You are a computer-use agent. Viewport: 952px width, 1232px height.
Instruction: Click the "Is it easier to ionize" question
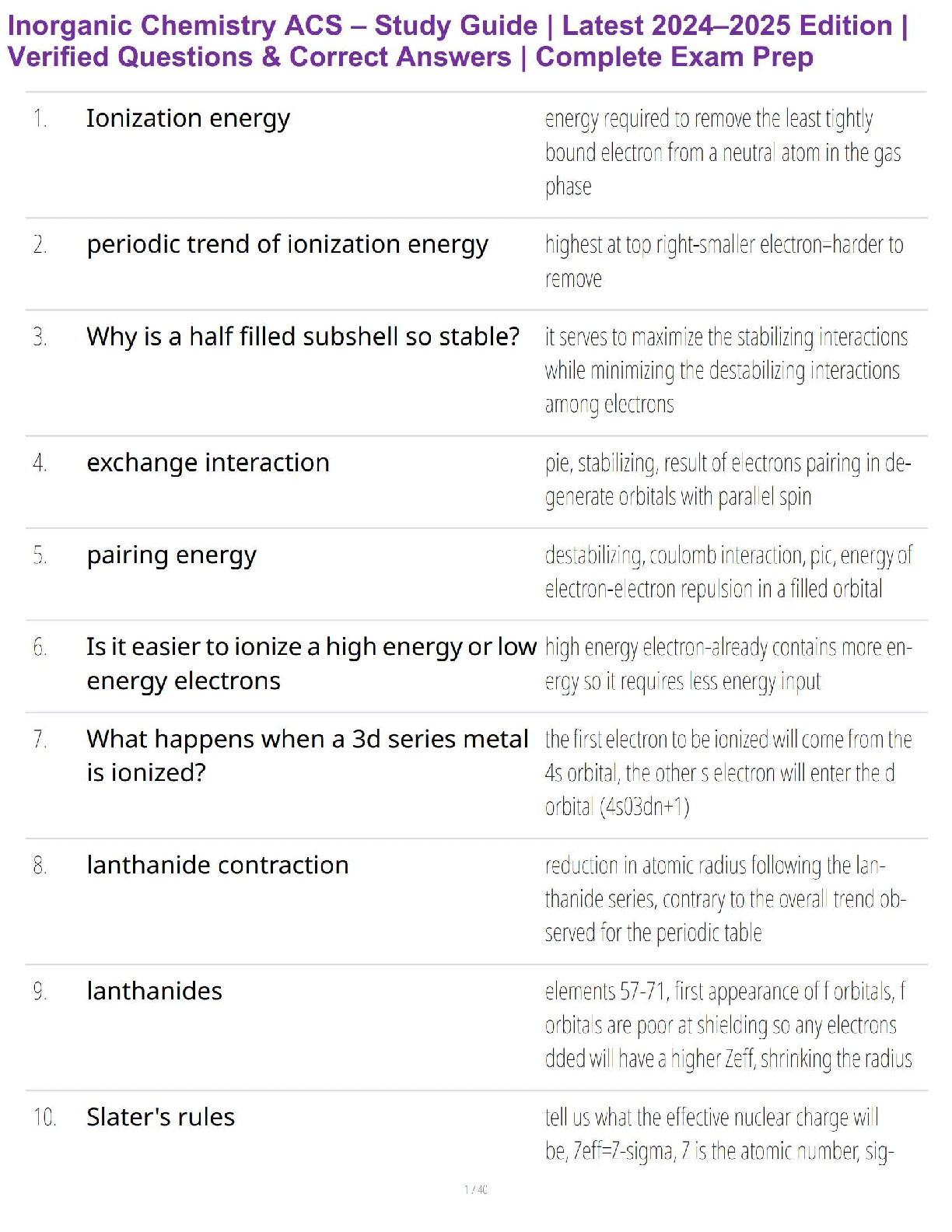pos(311,663)
